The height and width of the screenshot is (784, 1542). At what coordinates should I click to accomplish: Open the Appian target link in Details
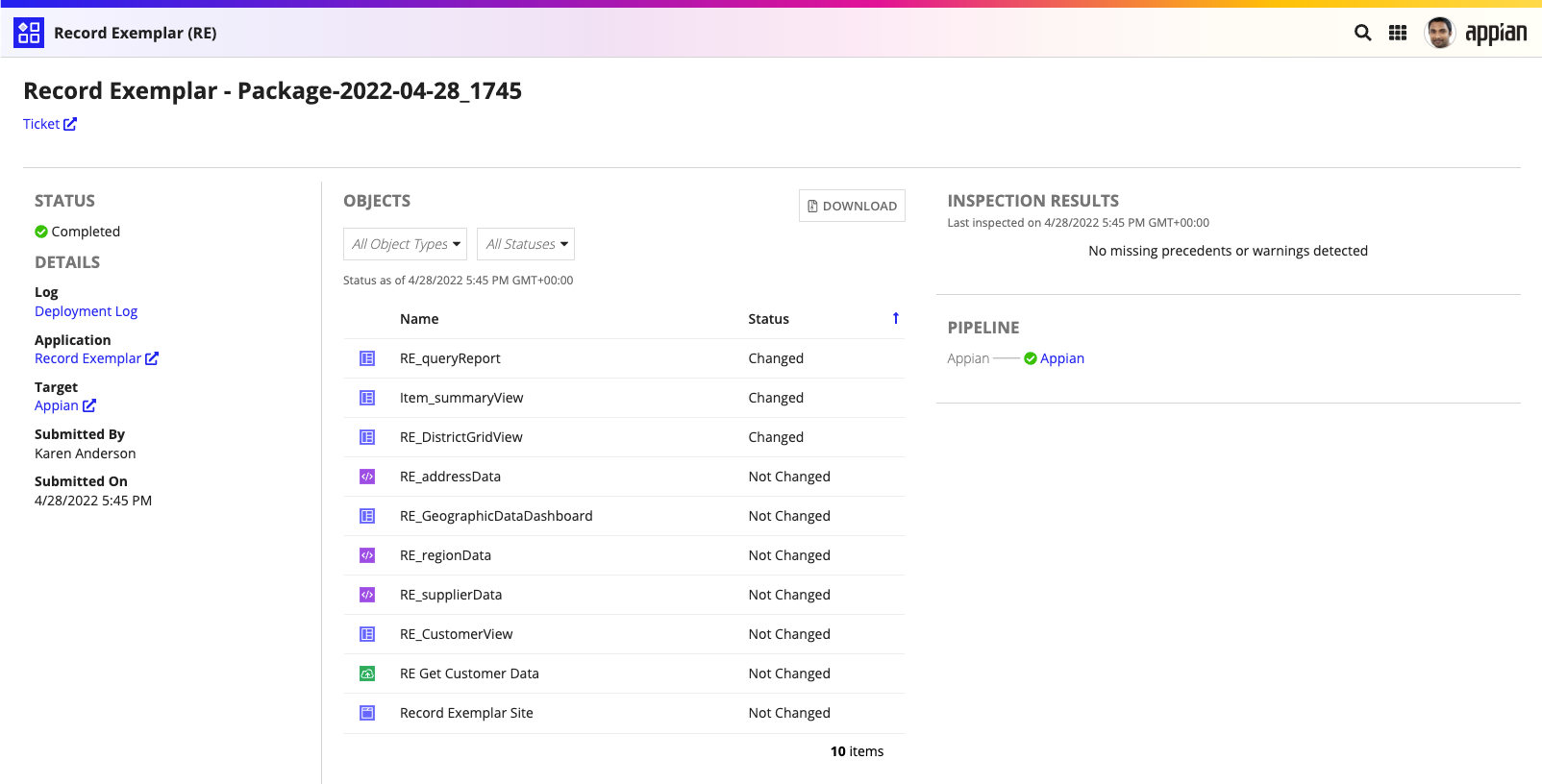[x=65, y=405]
